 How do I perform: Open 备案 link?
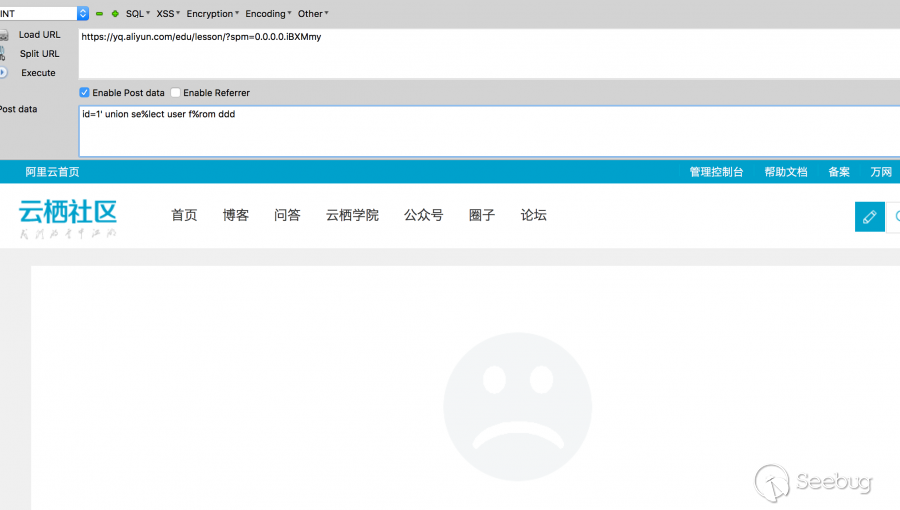pos(839,172)
